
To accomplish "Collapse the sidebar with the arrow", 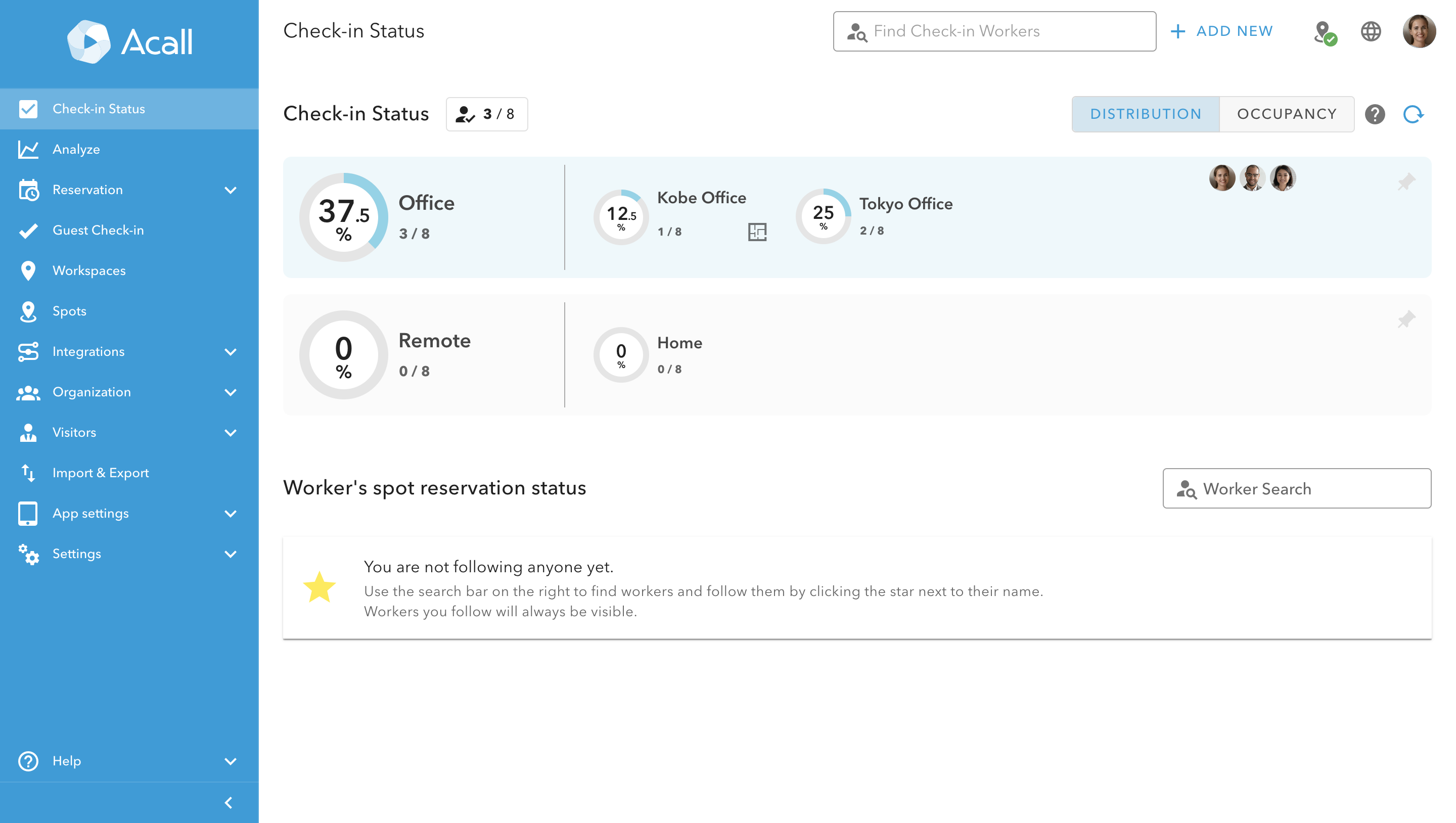I will 230,802.
